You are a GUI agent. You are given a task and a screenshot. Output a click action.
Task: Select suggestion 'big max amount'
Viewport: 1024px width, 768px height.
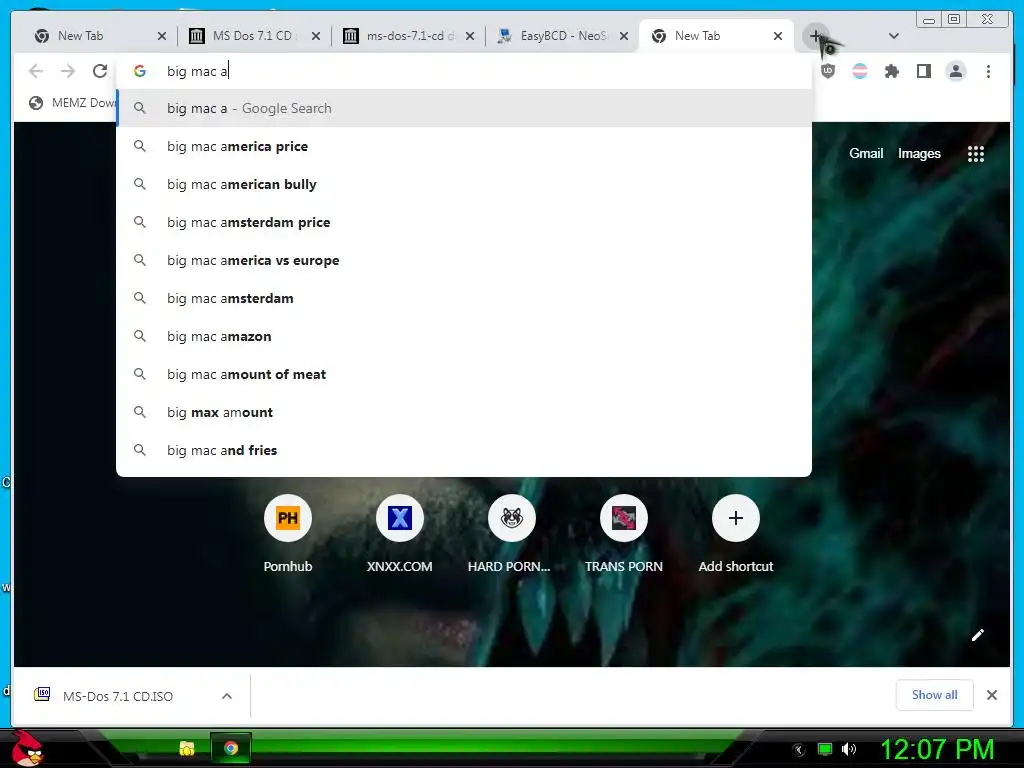(464, 412)
